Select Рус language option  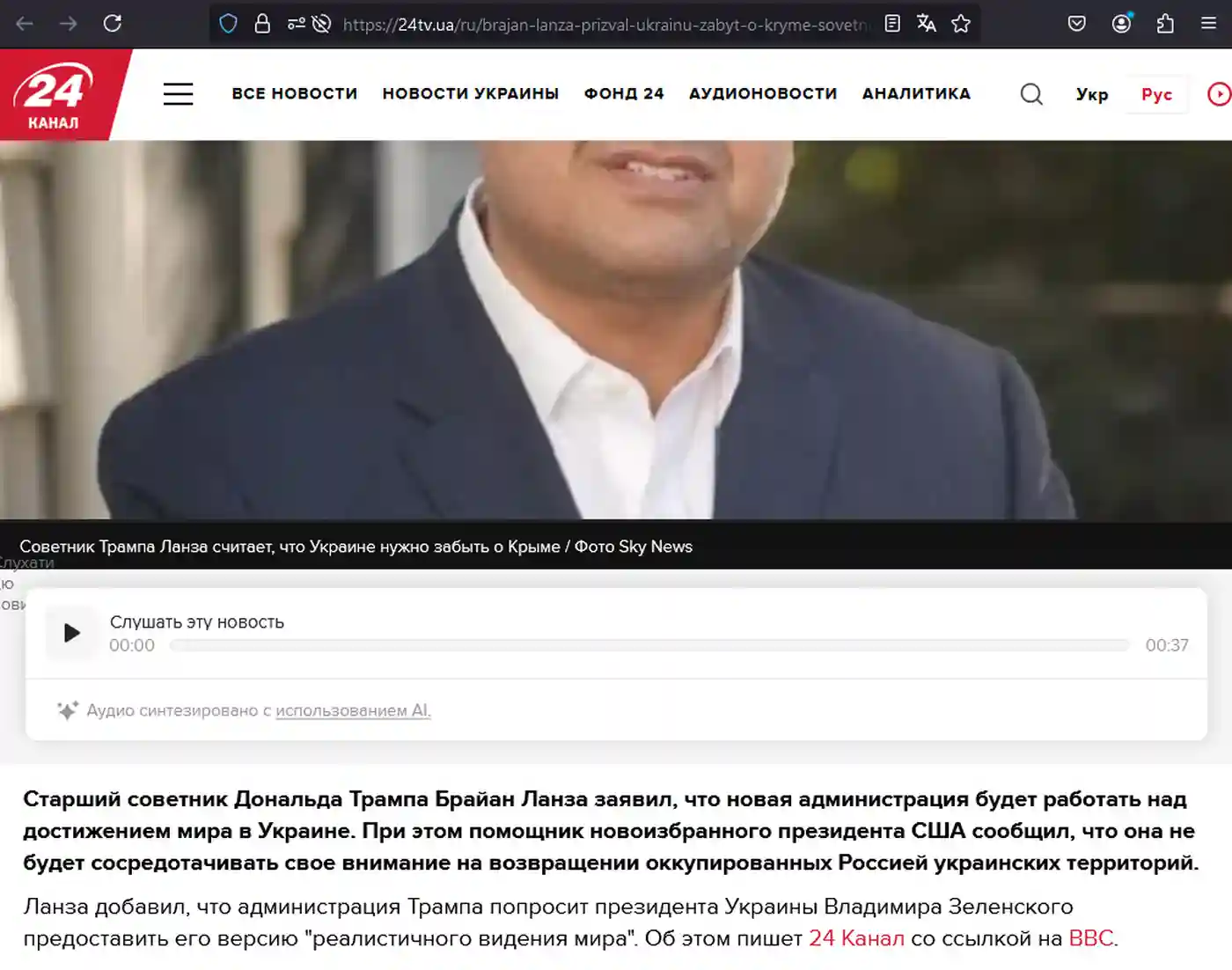click(x=1156, y=94)
